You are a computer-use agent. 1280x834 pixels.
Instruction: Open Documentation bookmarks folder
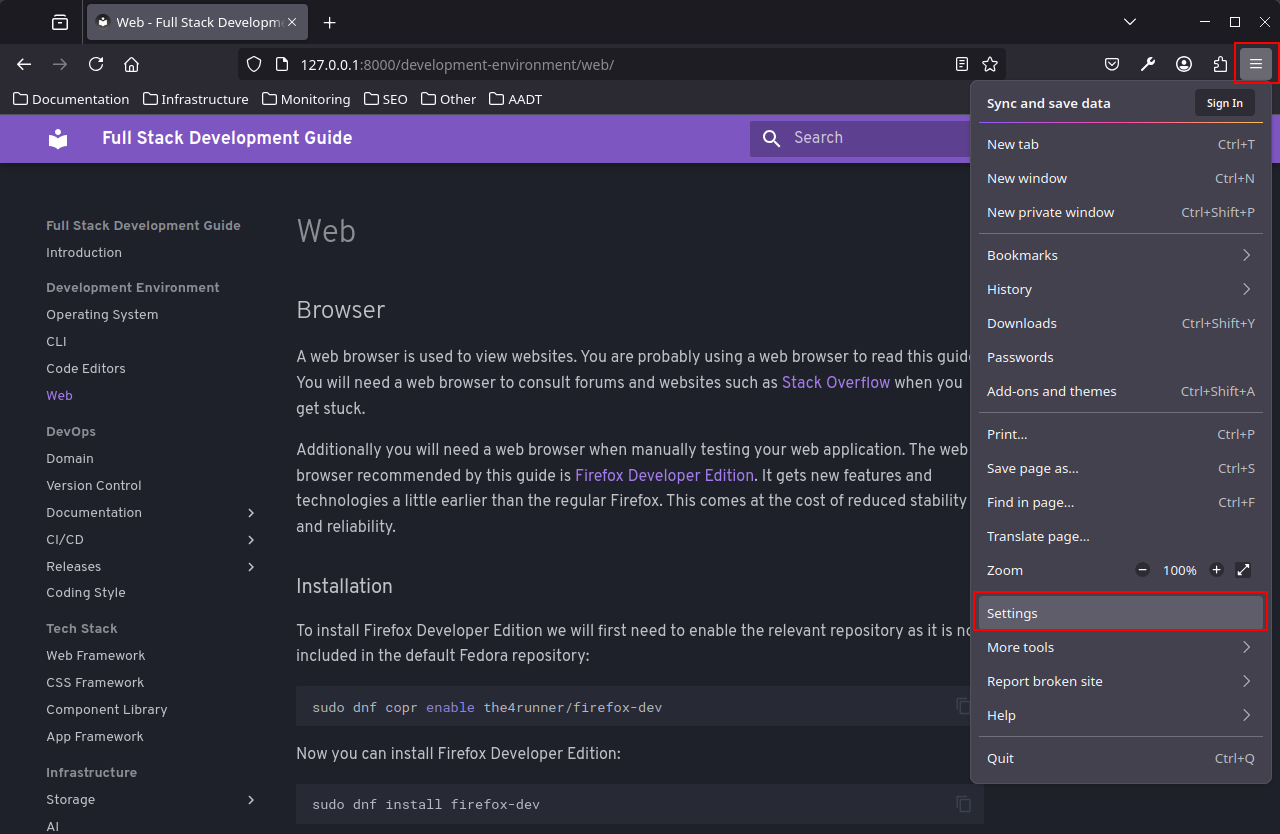pyautogui.click(x=71, y=99)
